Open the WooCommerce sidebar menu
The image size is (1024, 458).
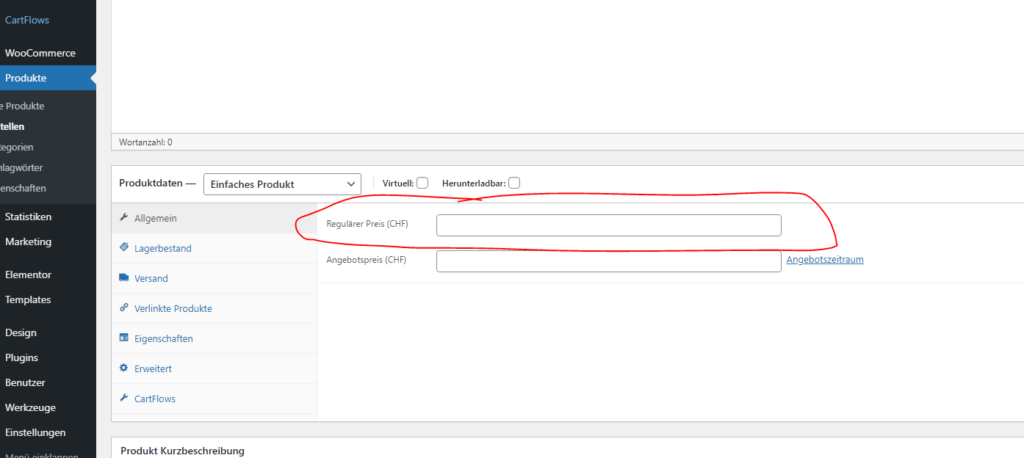tap(40, 53)
